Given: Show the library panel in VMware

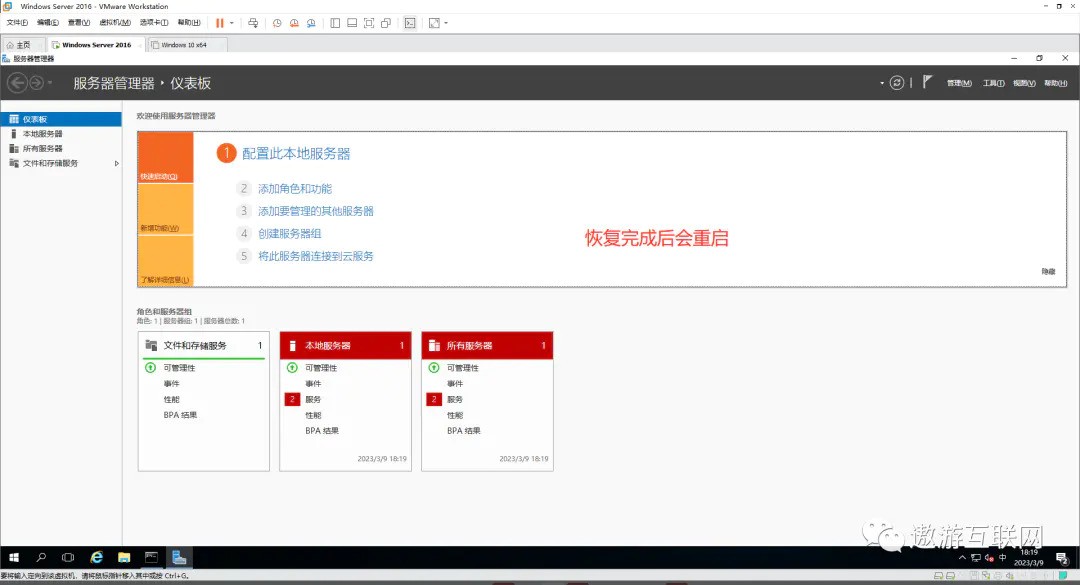Looking at the screenshot, I should tap(335, 22).
